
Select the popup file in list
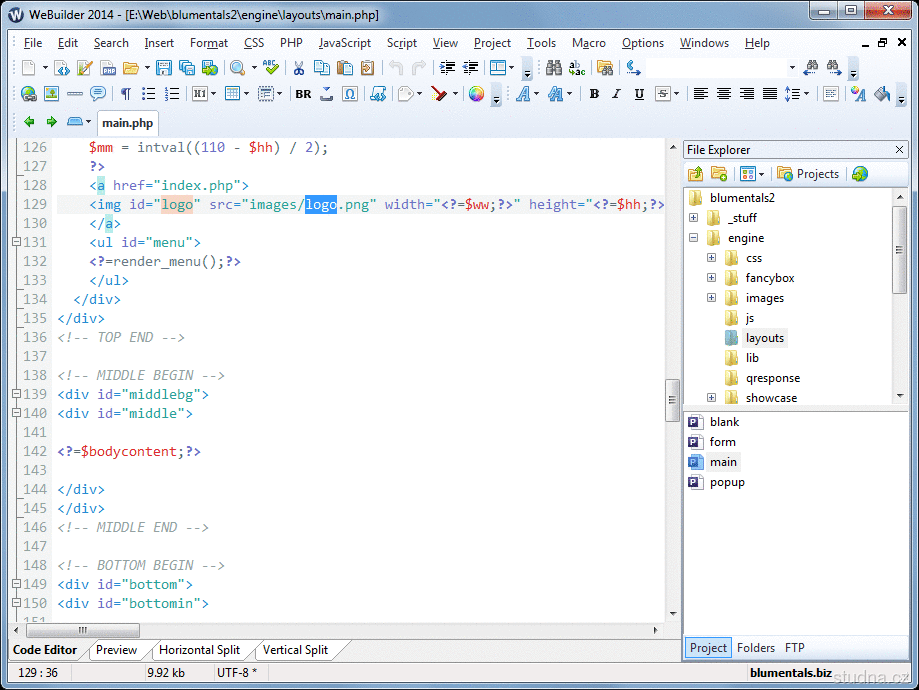coord(727,482)
